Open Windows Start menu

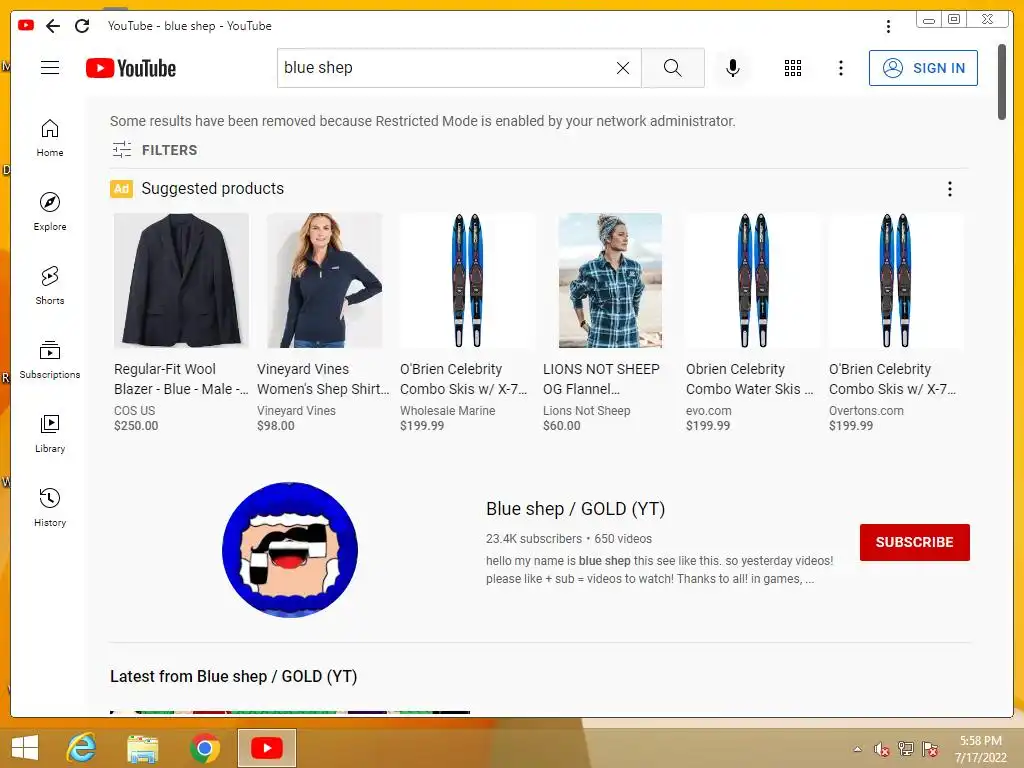pos(25,748)
